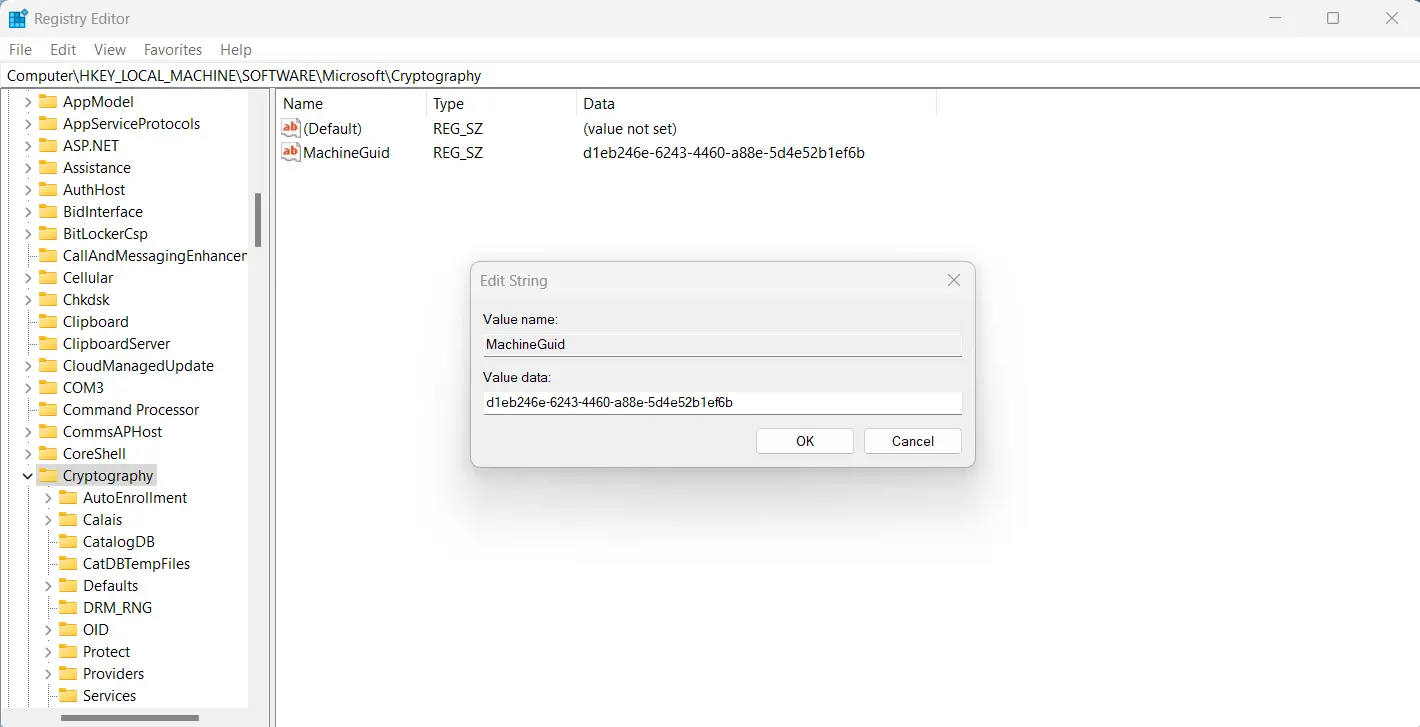1420x727 pixels.
Task: Select the OID tree label
Action: point(96,629)
